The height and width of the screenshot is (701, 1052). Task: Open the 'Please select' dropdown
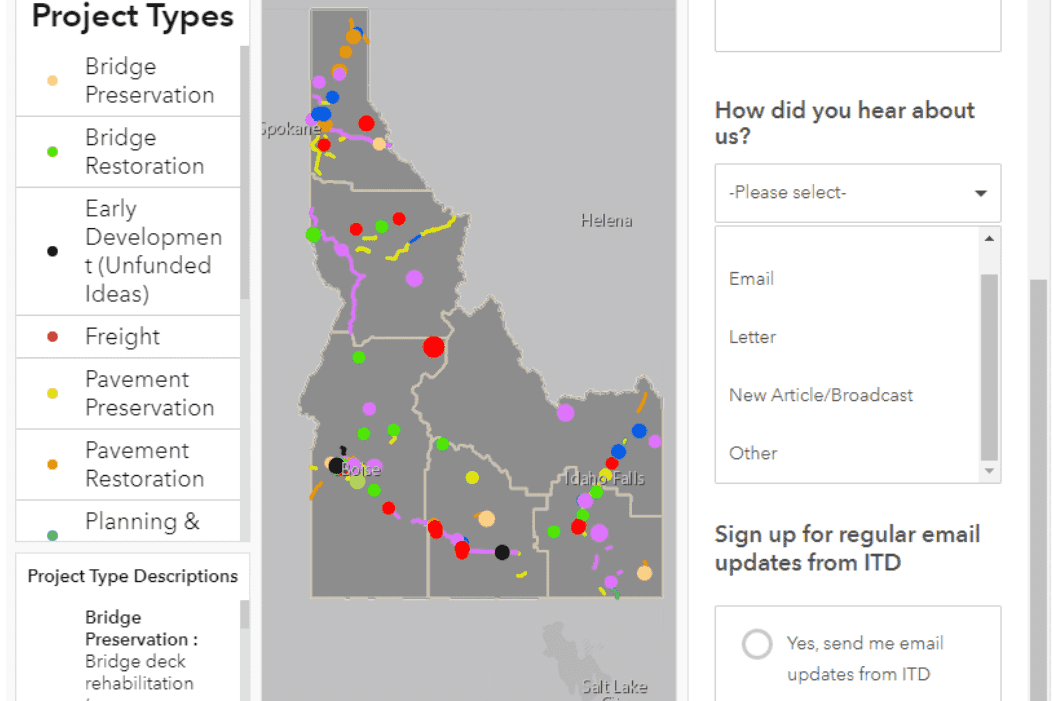857,193
